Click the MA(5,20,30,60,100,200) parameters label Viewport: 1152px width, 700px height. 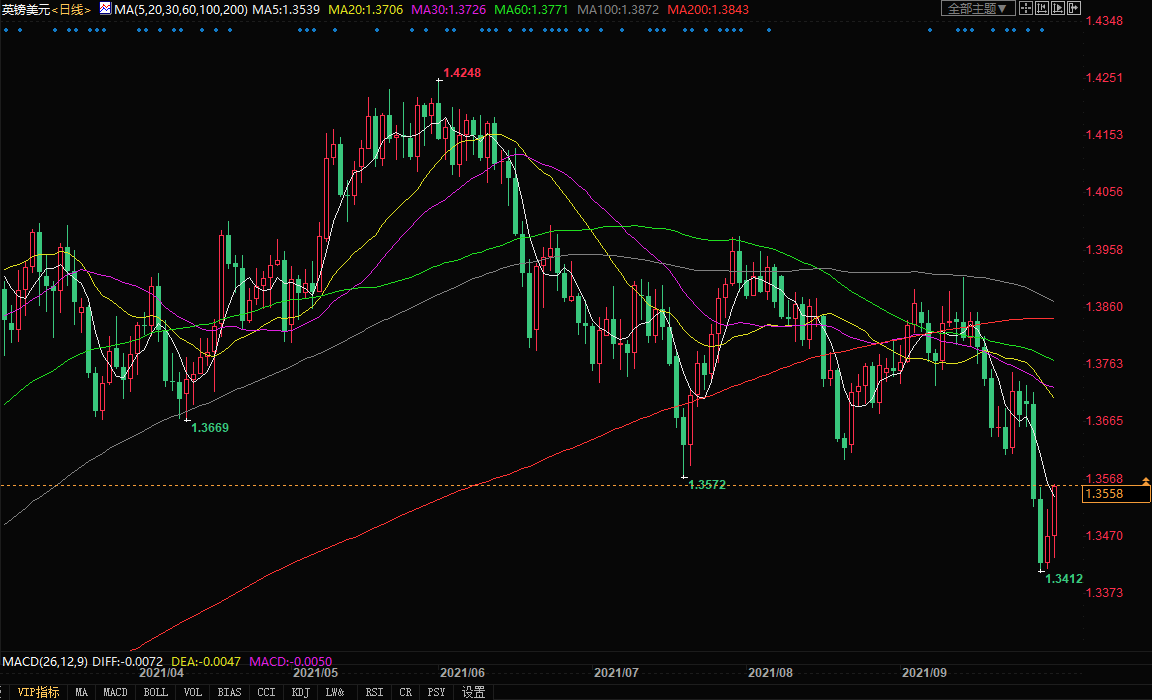click(x=182, y=9)
